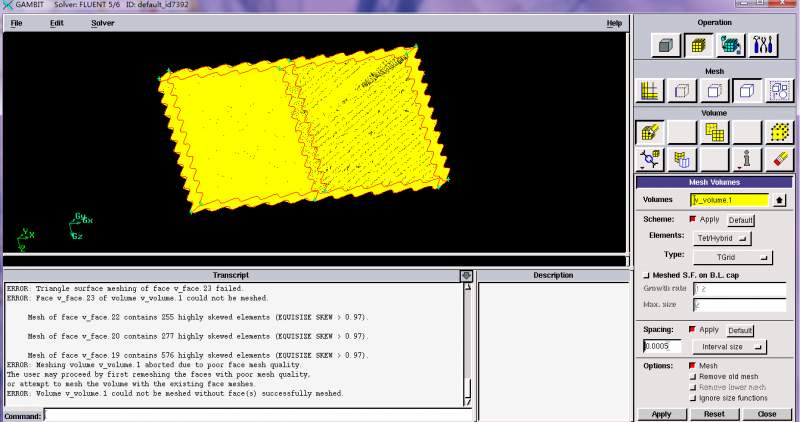Image resolution: width=800 pixels, height=422 pixels.
Task: Click the Growth rate input field
Action: [739, 289]
